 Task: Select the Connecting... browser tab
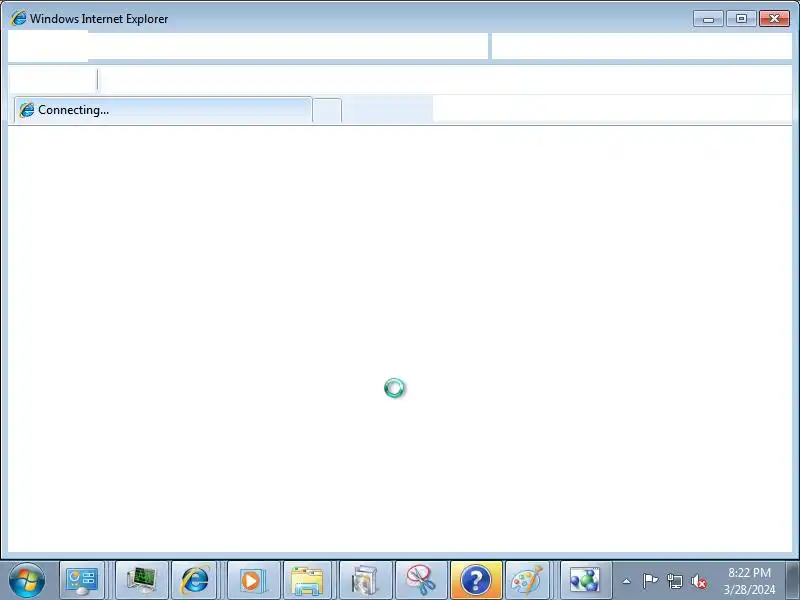pos(163,110)
